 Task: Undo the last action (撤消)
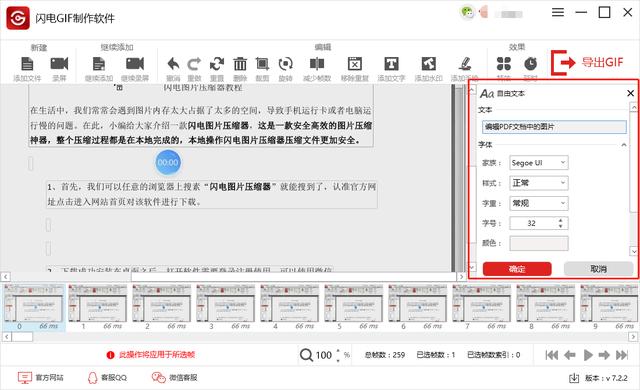tap(173, 64)
